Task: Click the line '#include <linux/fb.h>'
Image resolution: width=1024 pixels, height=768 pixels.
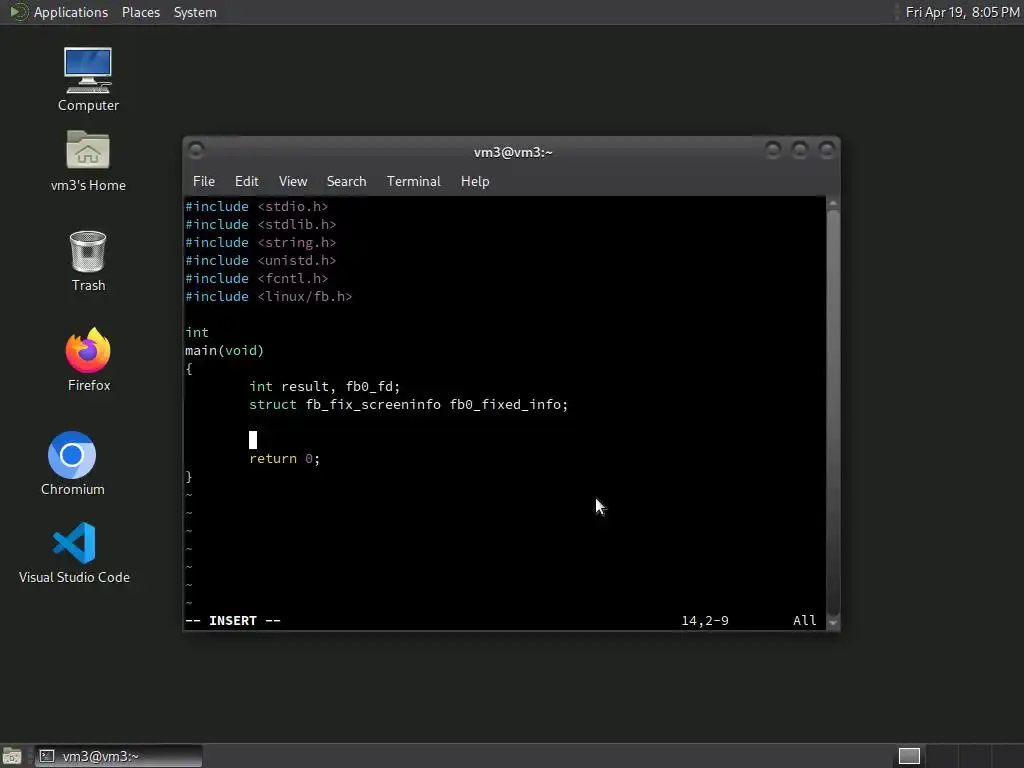Action: 268,296
